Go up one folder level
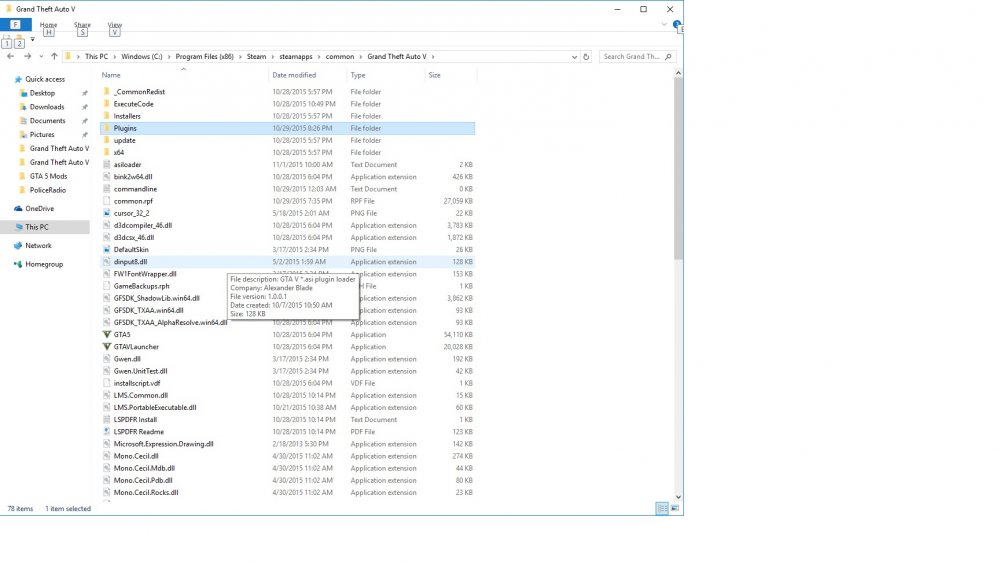The height and width of the screenshot is (562, 1000). coord(54,56)
